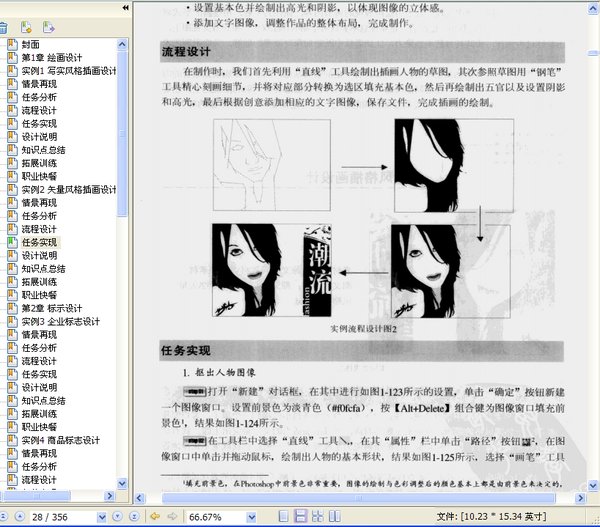Click the grey next view arrow

click(x=172, y=517)
